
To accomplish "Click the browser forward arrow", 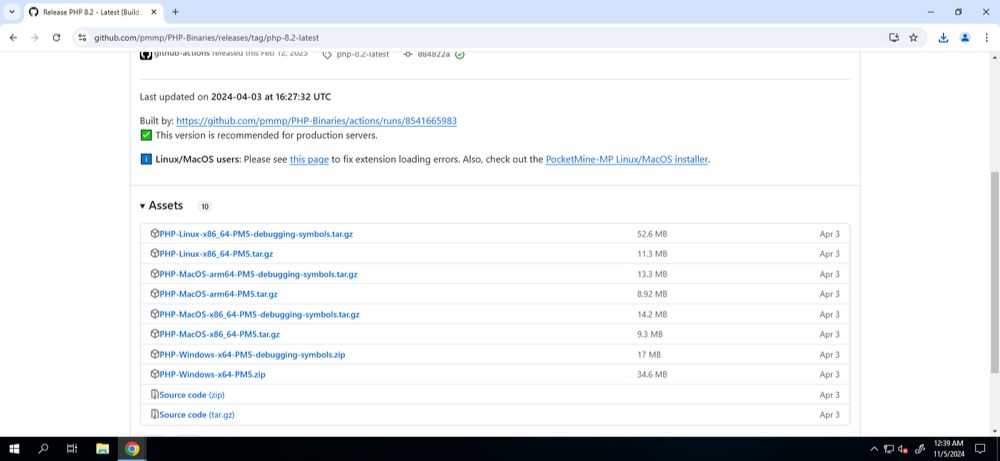I will point(34,38).
